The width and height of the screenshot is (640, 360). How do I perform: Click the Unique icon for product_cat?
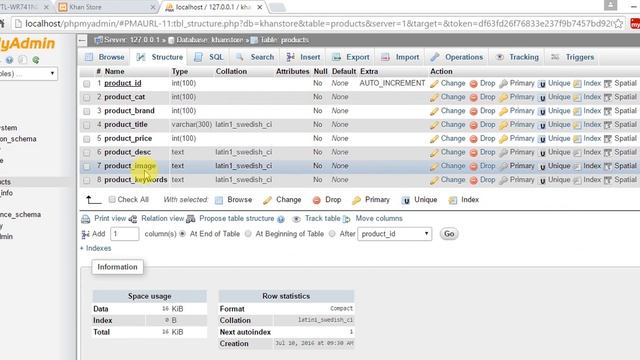[x=542, y=98]
